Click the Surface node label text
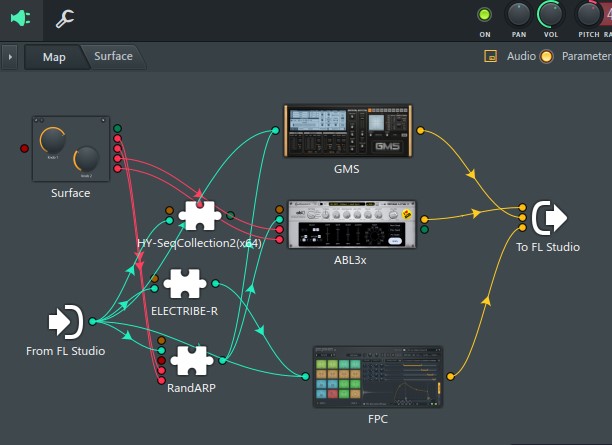 pyautogui.click(x=71, y=193)
